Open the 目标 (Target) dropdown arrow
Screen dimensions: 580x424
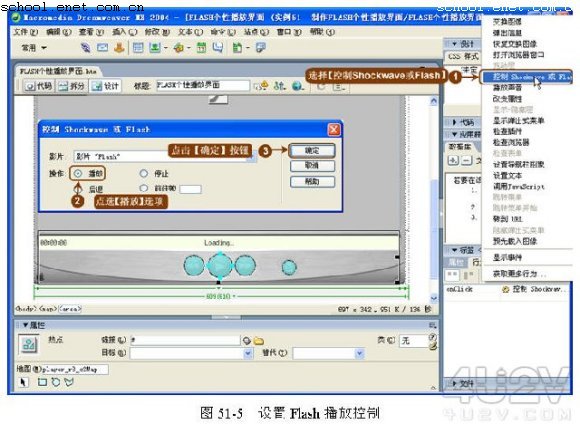[x=248, y=354]
